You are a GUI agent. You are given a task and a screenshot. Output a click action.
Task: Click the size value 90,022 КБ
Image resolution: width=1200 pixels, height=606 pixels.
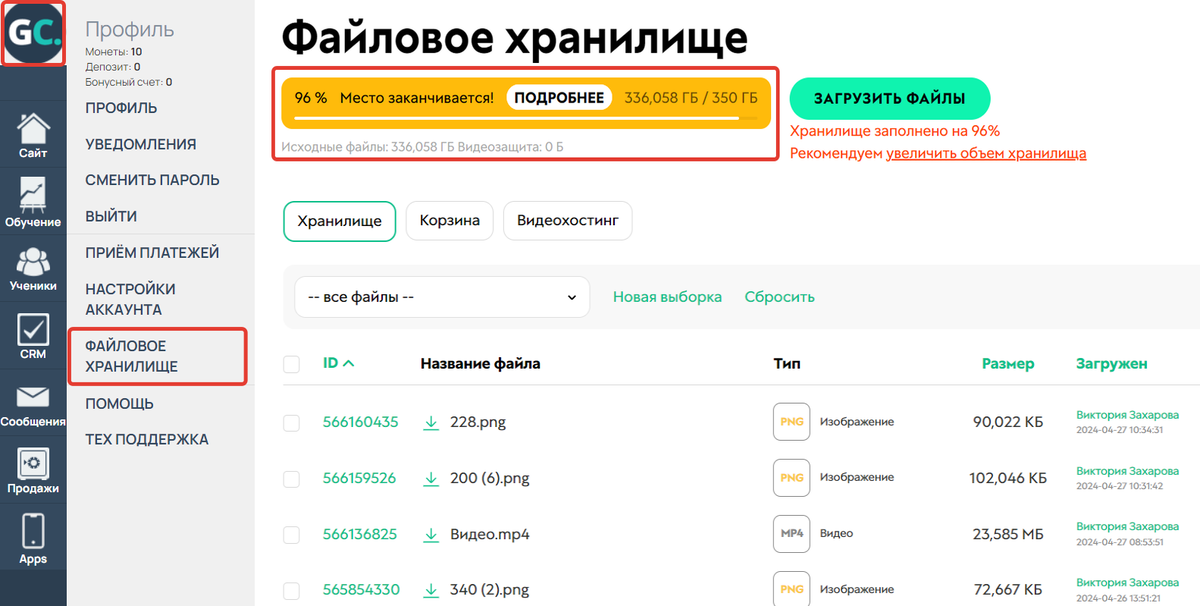tap(1008, 422)
